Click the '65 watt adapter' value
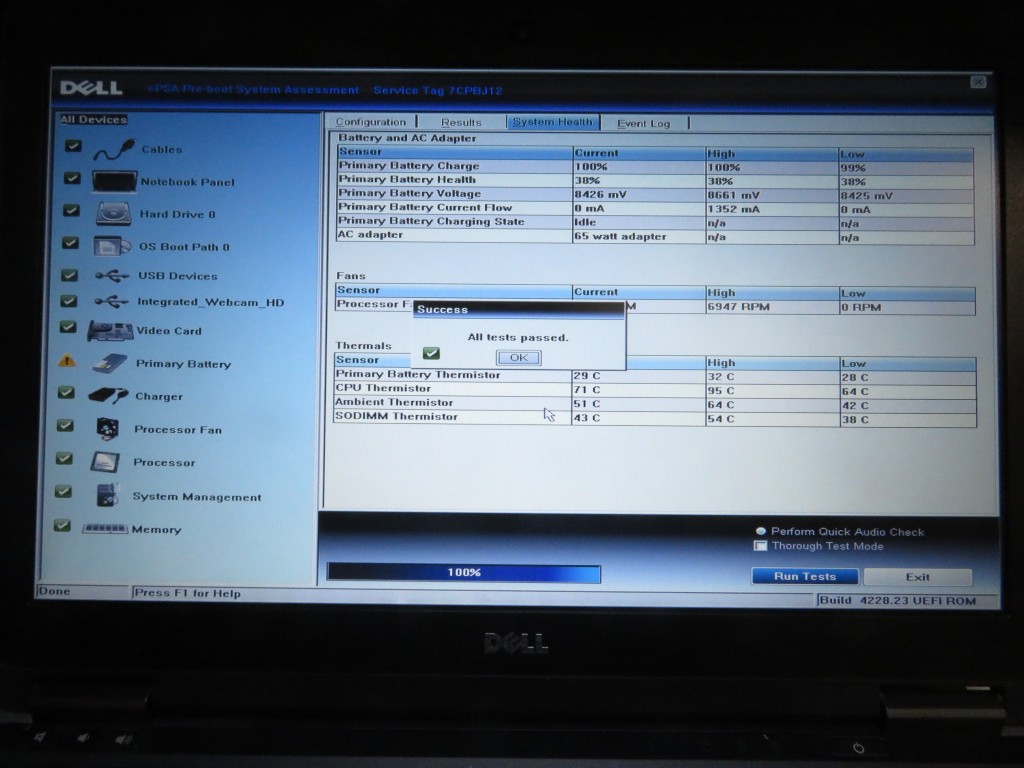 click(x=620, y=236)
